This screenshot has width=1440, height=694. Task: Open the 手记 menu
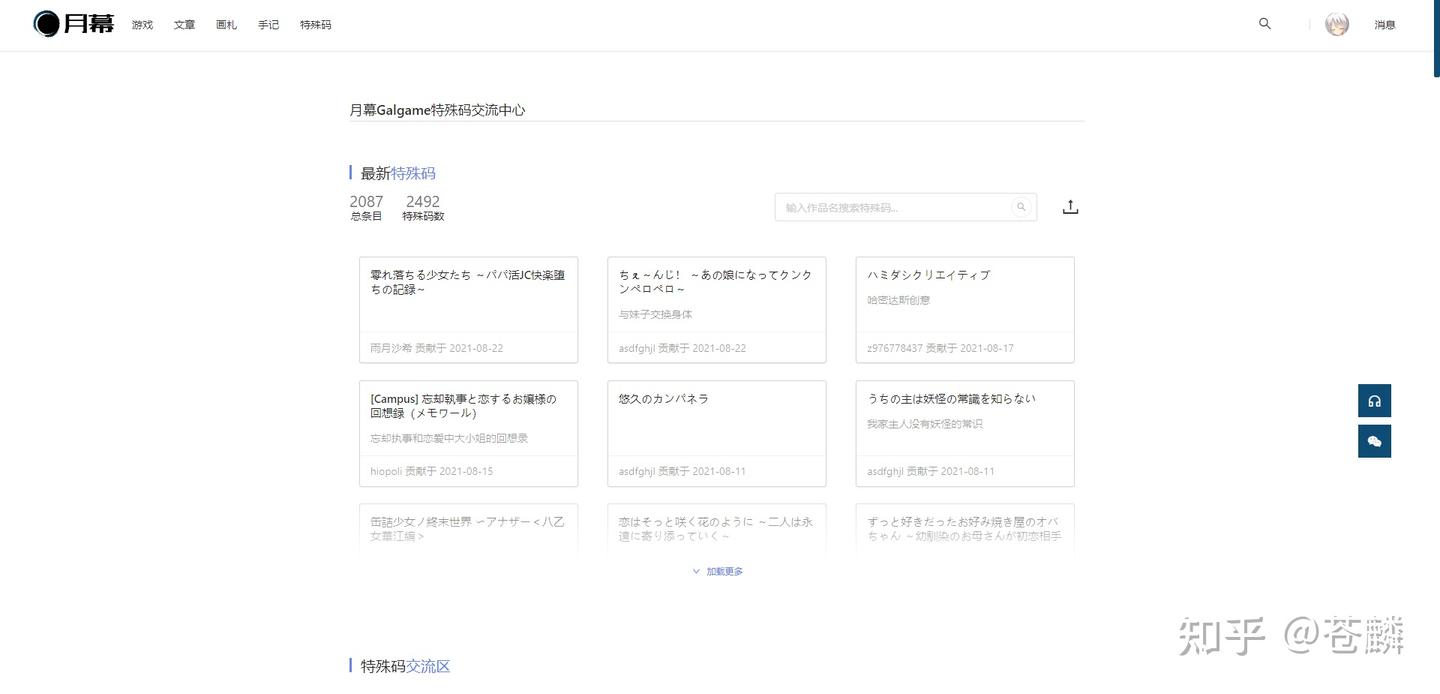[268, 25]
